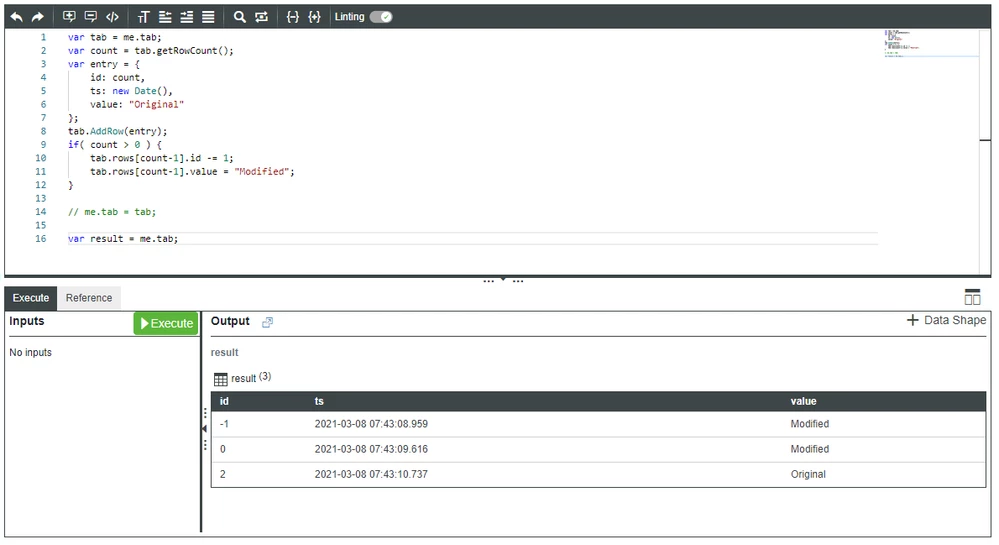The image size is (999, 545).
Task: Click the font size icon
Action: click(x=143, y=17)
